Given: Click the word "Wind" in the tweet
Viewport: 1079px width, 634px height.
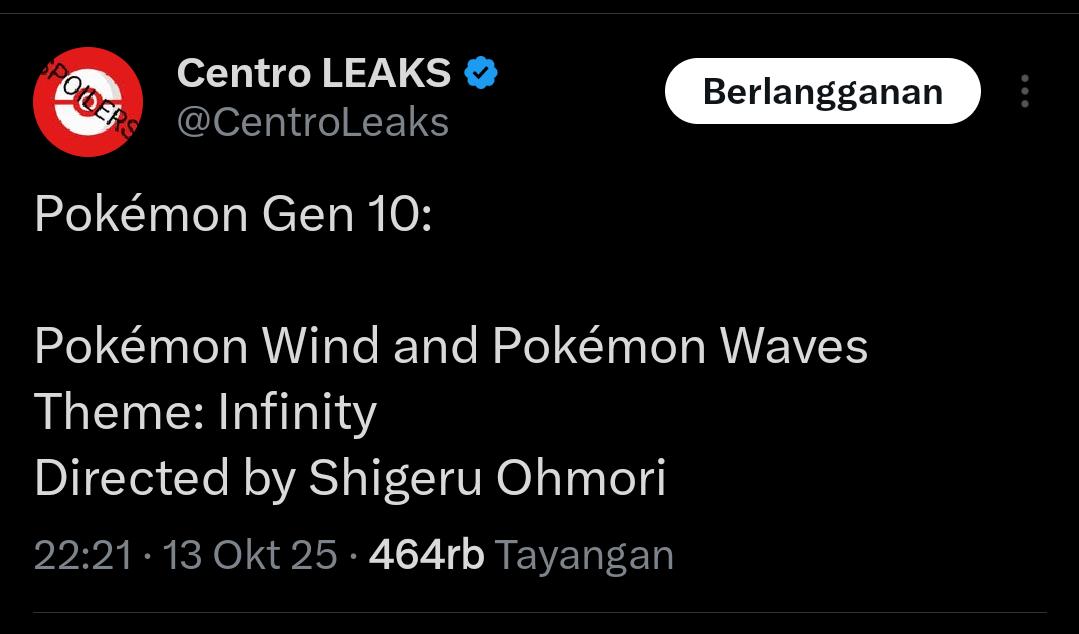Looking at the screenshot, I should click(x=320, y=347).
